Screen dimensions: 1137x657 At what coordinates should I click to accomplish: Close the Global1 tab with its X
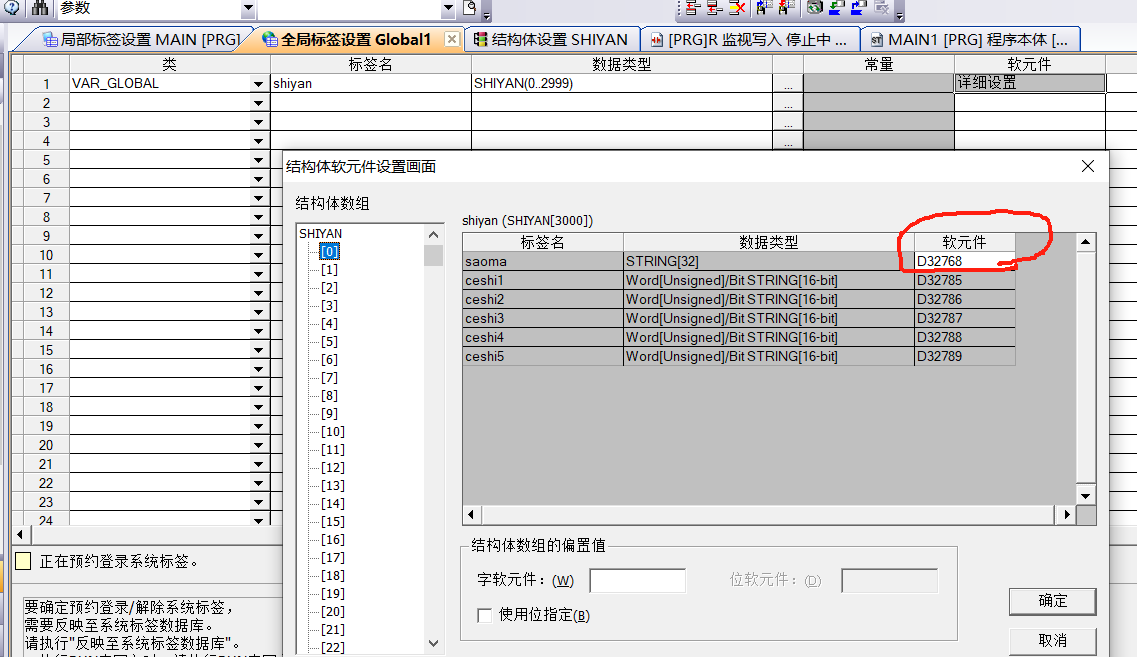click(x=452, y=40)
